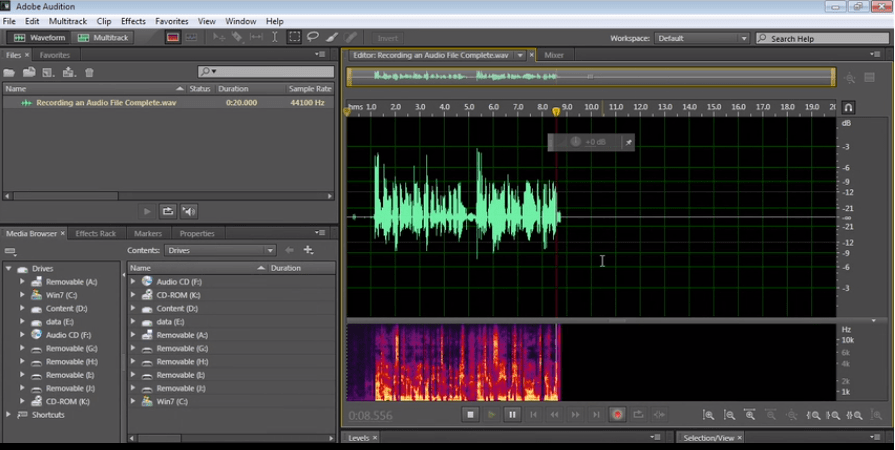Screen dimensions: 895x450
Task: Toggle headphone channel icon beside timeline ruler
Action: [848, 107]
